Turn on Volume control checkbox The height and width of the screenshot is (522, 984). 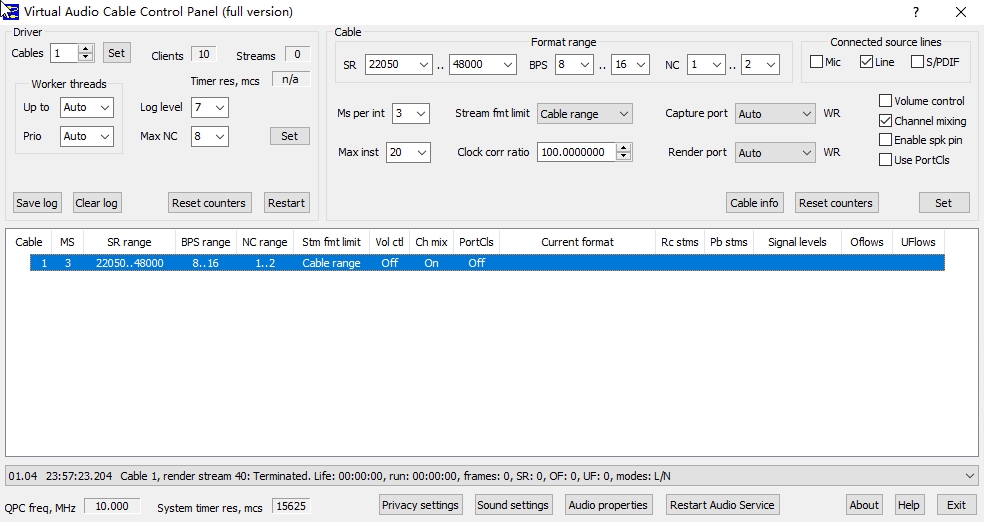point(885,101)
